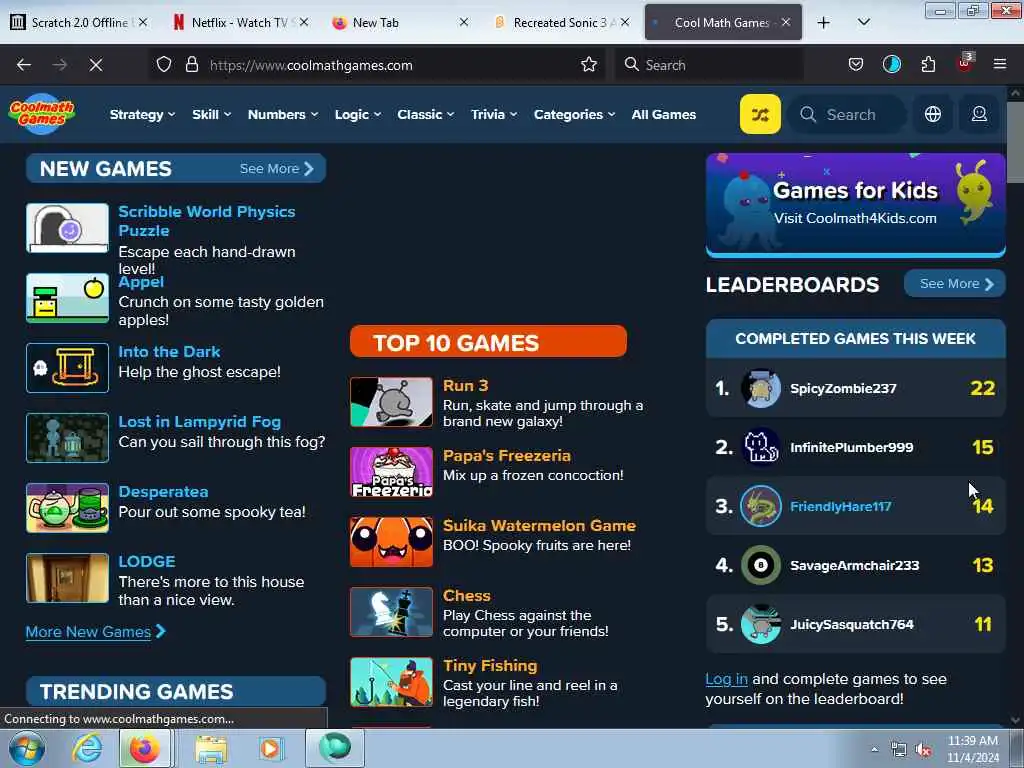Open the Tiny Fishing title link
The height and width of the screenshot is (768, 1024).
tap(490, 665)
